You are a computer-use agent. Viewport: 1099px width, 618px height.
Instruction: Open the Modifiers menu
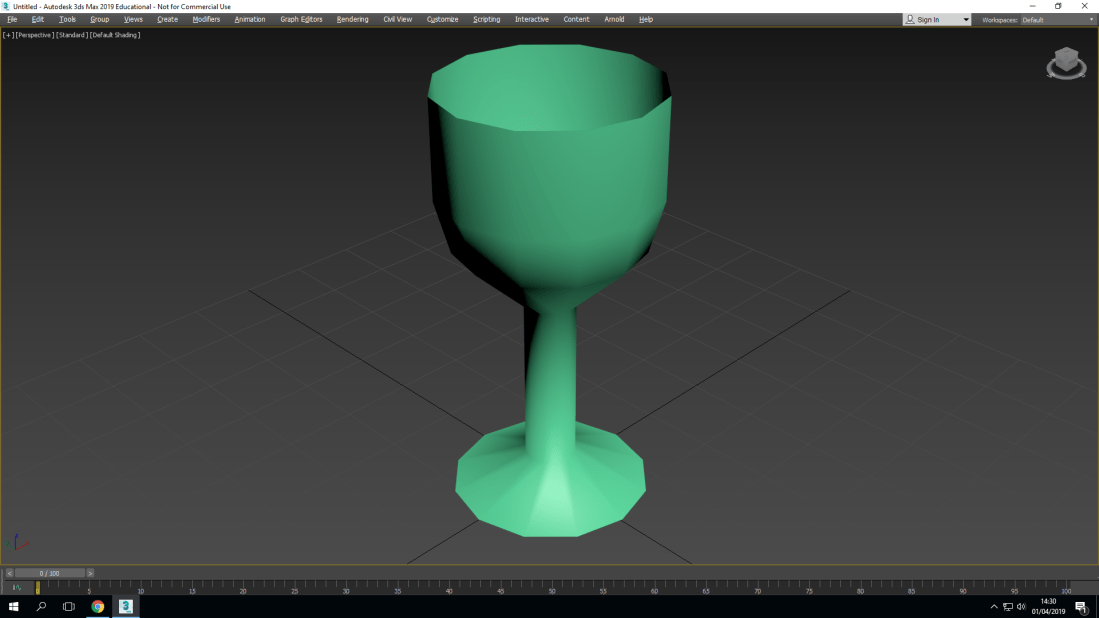click(206, 19)
